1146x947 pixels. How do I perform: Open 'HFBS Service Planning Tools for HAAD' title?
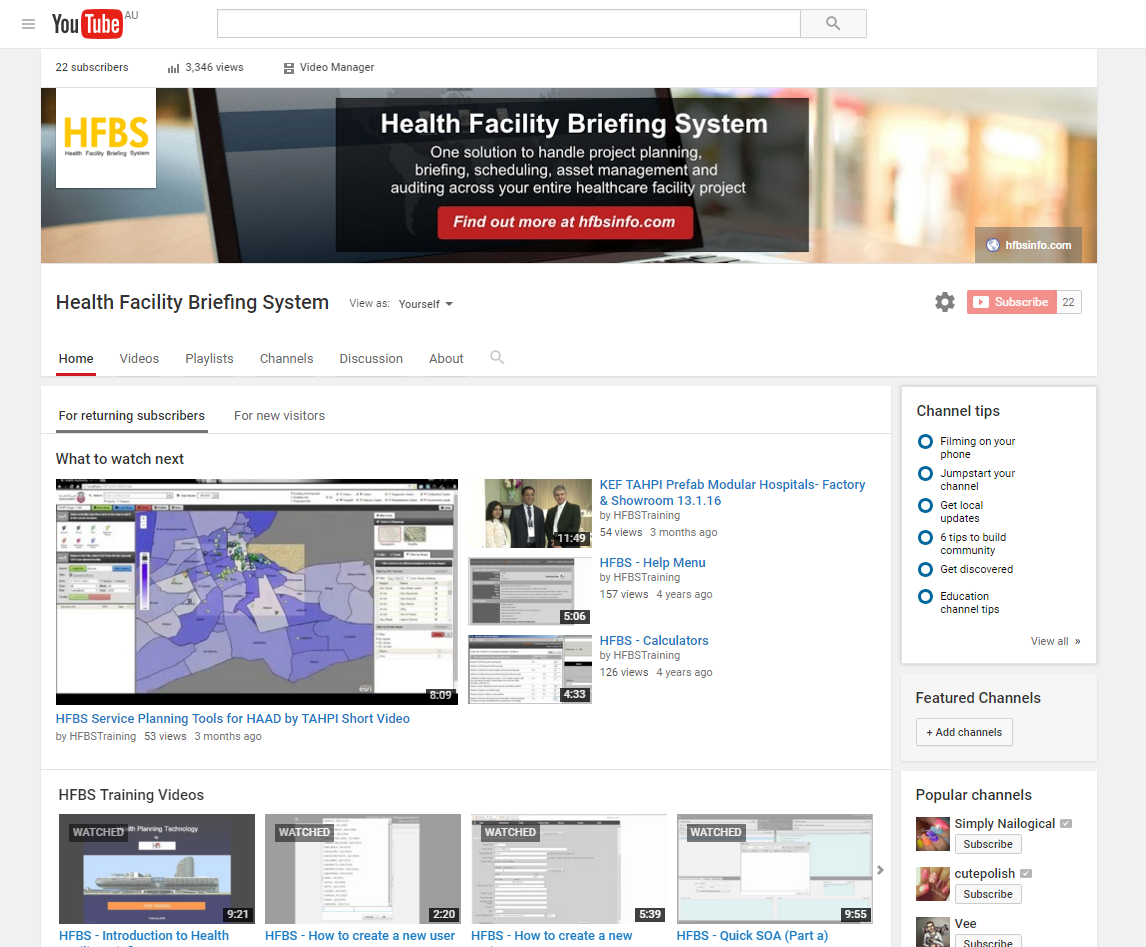click(x=232, y=719)
